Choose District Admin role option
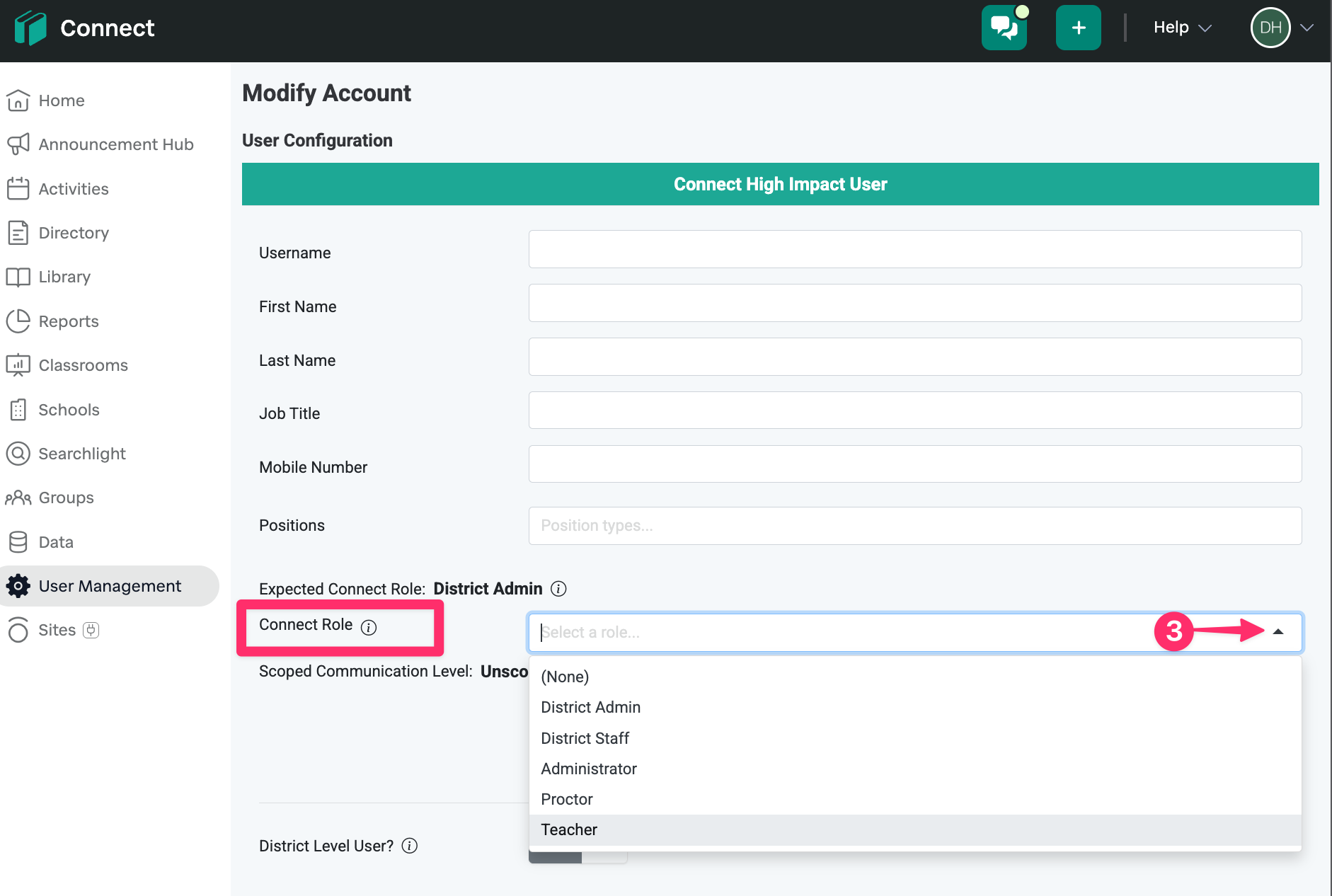 coord(590,707)
